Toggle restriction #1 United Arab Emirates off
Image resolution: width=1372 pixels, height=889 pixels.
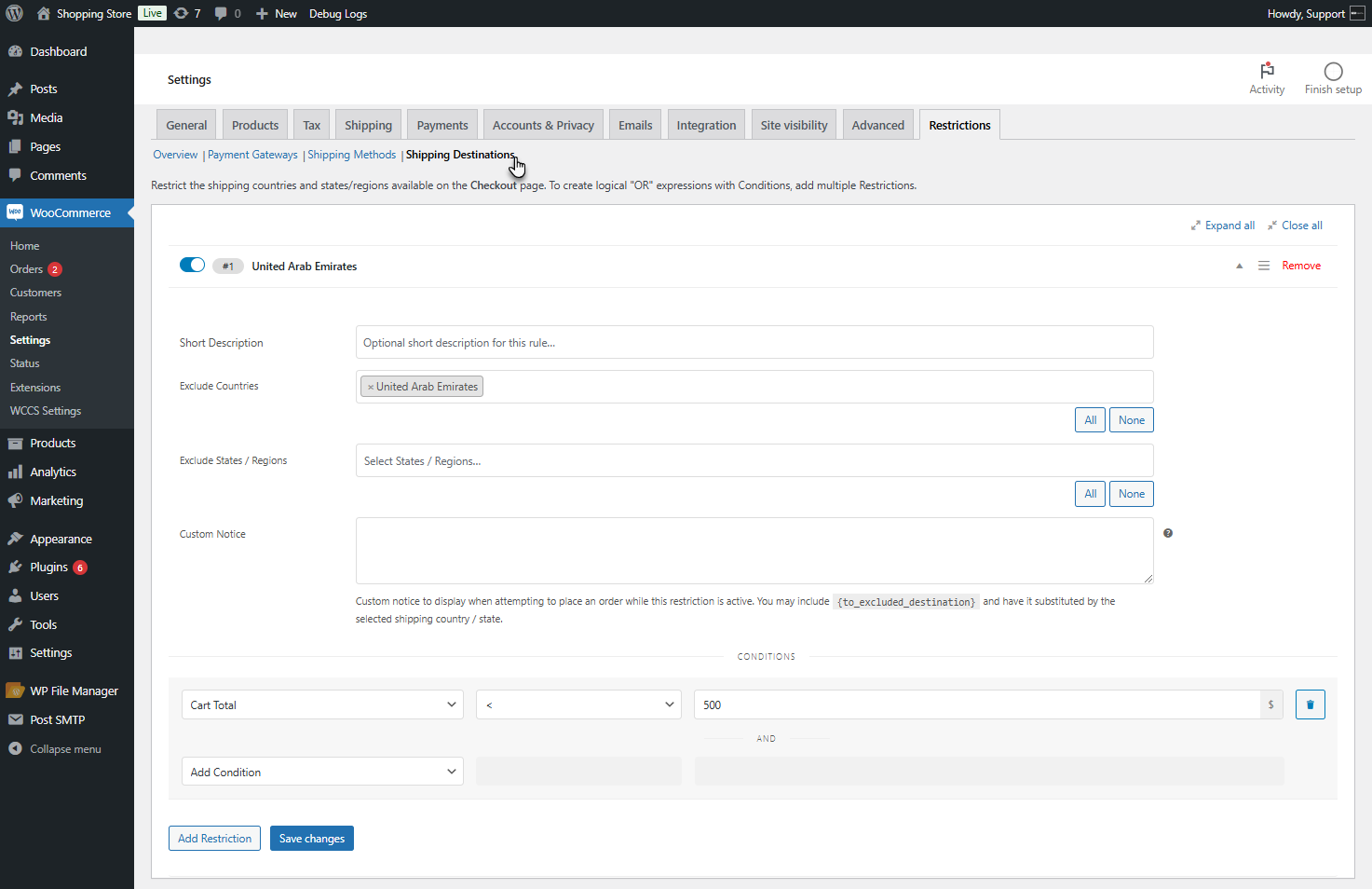click(192, 265)
